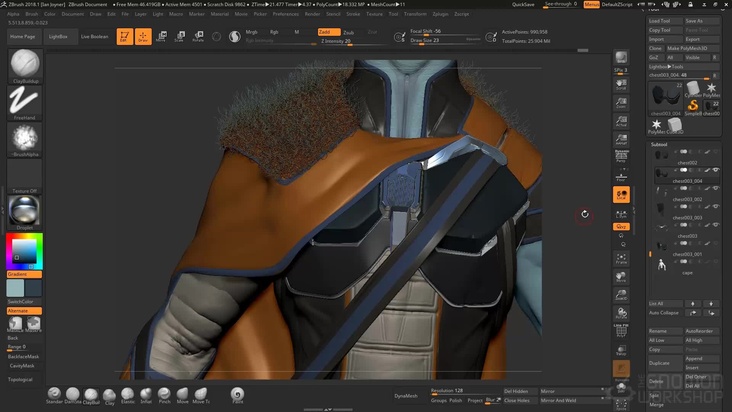Click the Line Fill PolyF icon
Viewport: 732px width, 412px height.
(621, 330)
